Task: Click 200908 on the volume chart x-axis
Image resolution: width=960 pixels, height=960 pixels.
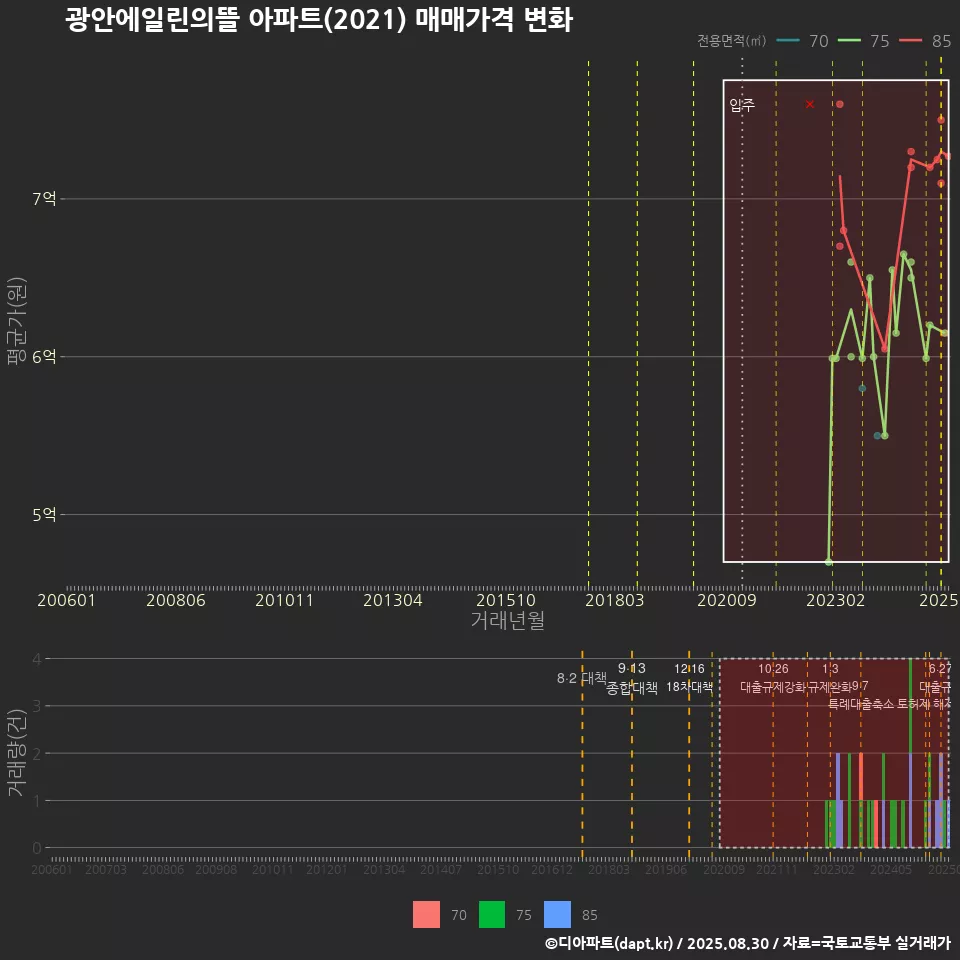Action: [216, 869]
